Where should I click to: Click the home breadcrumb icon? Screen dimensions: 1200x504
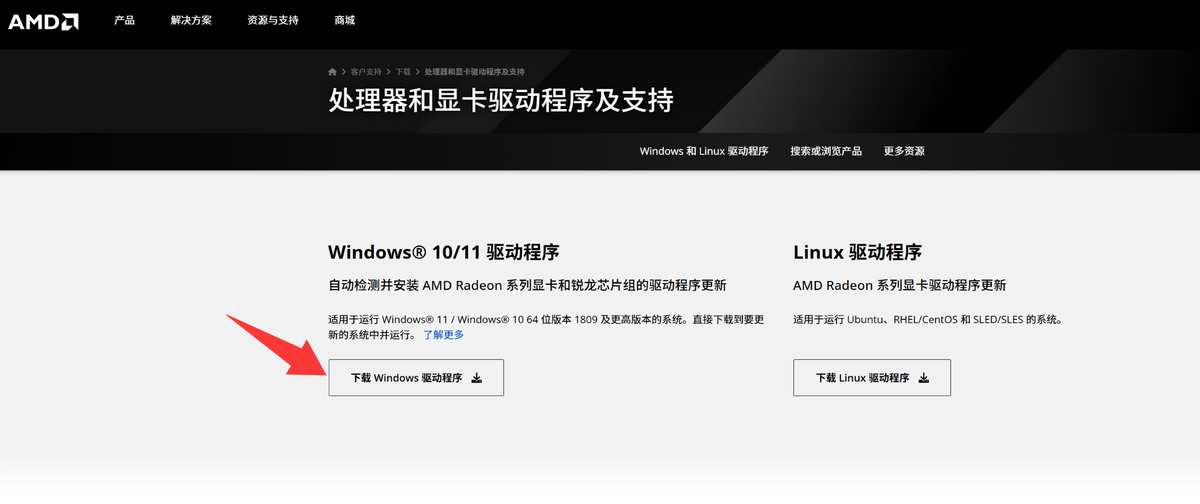[332, 72]
